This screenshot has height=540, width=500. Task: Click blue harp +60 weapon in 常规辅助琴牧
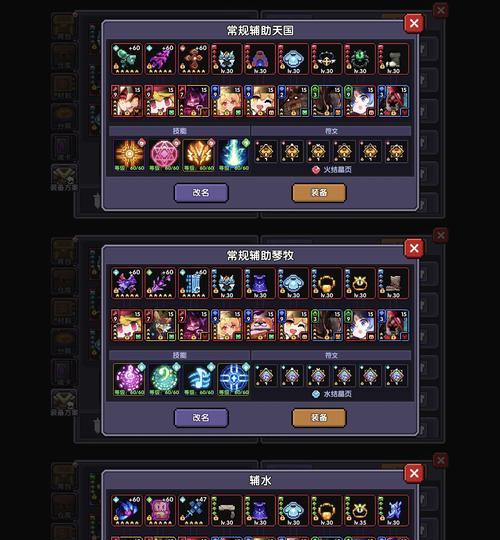194,283
